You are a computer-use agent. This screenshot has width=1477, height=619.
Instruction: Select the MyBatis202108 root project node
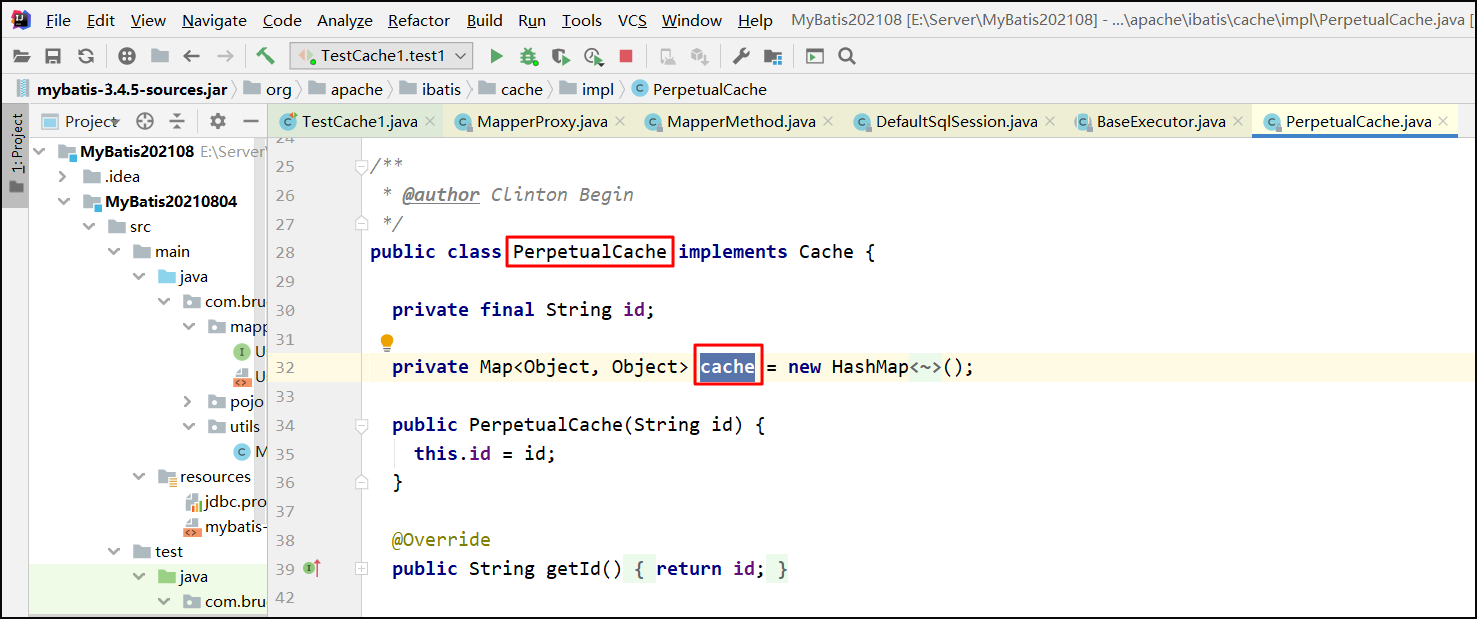pyautogui.click(x=137, y=151)
